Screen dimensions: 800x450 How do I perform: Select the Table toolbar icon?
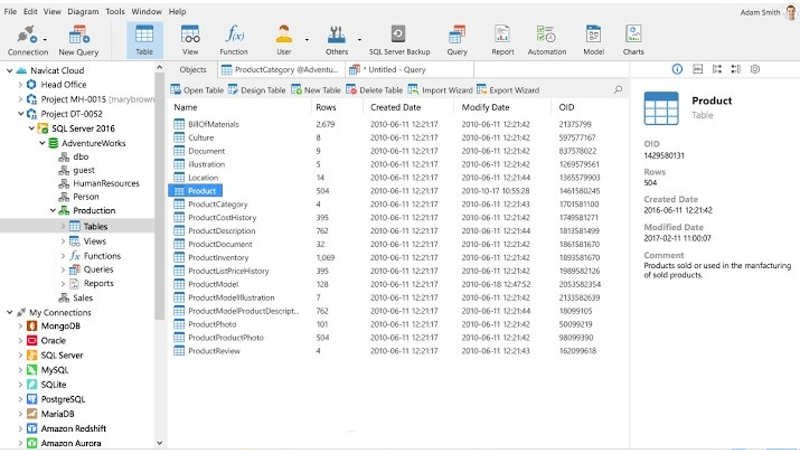[x=144, y=40]
